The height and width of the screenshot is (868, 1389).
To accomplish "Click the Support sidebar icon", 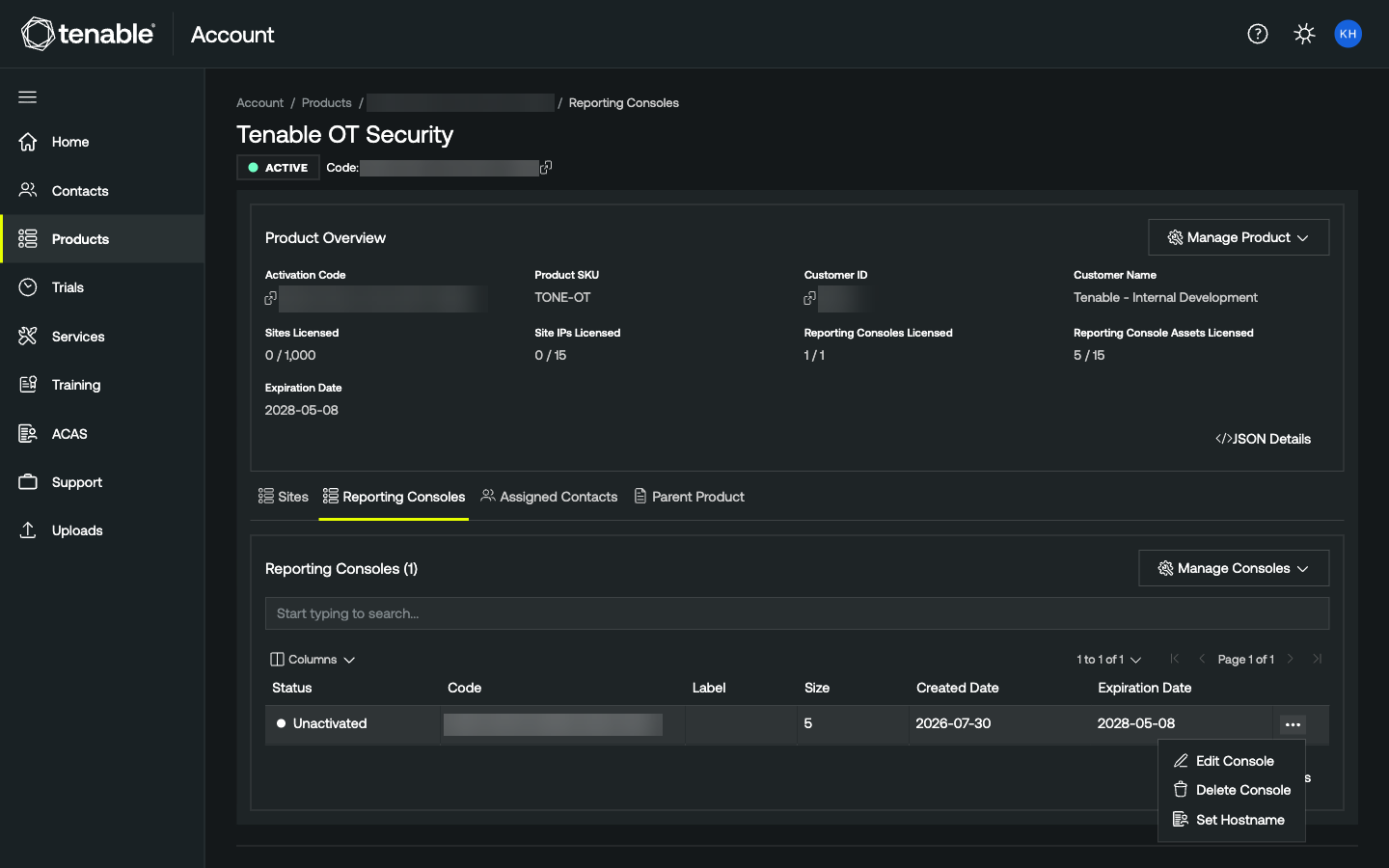I will [x=28, y=482].
